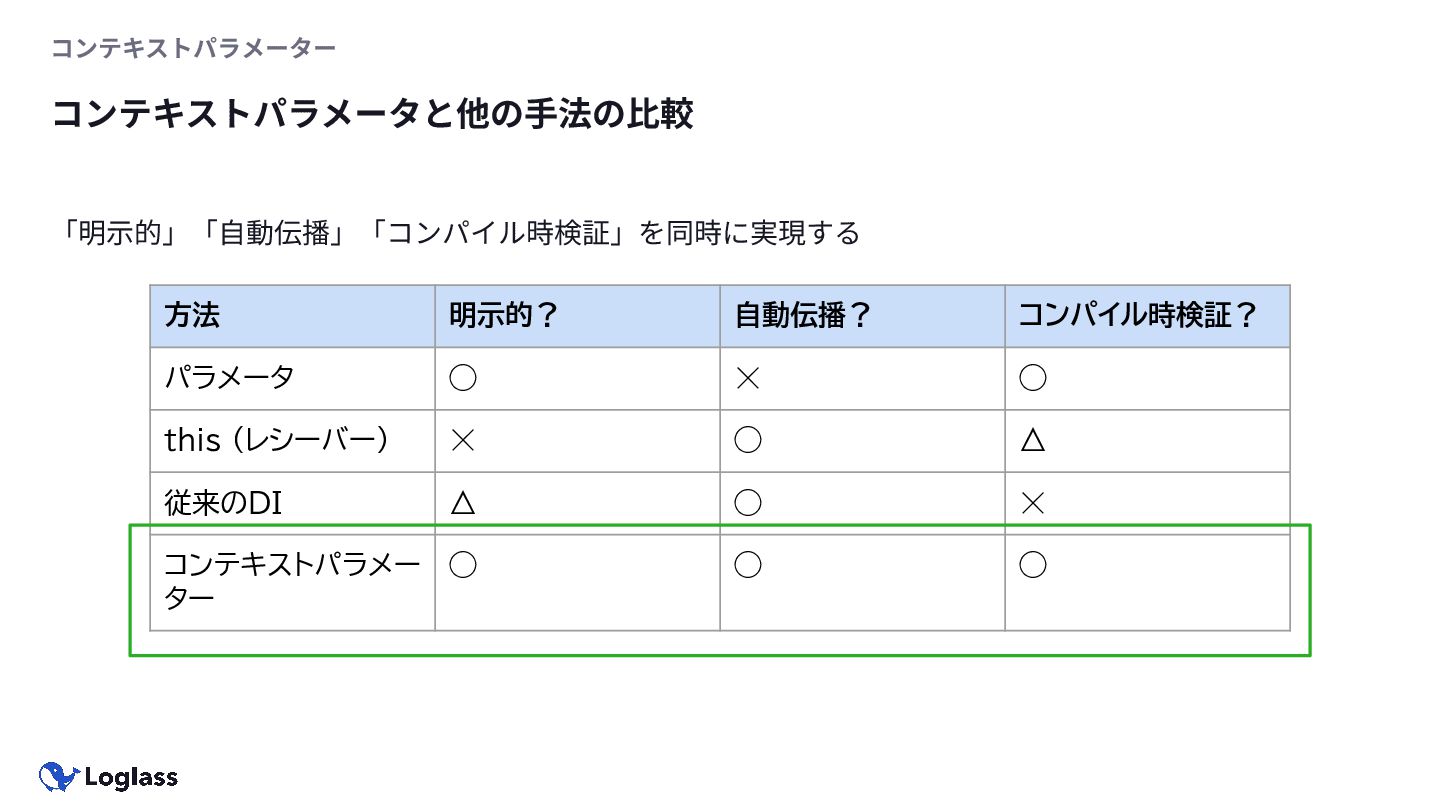Select the this（レシーバー）row label
This screenshot has width=1440, height=810.
(277, 440)
